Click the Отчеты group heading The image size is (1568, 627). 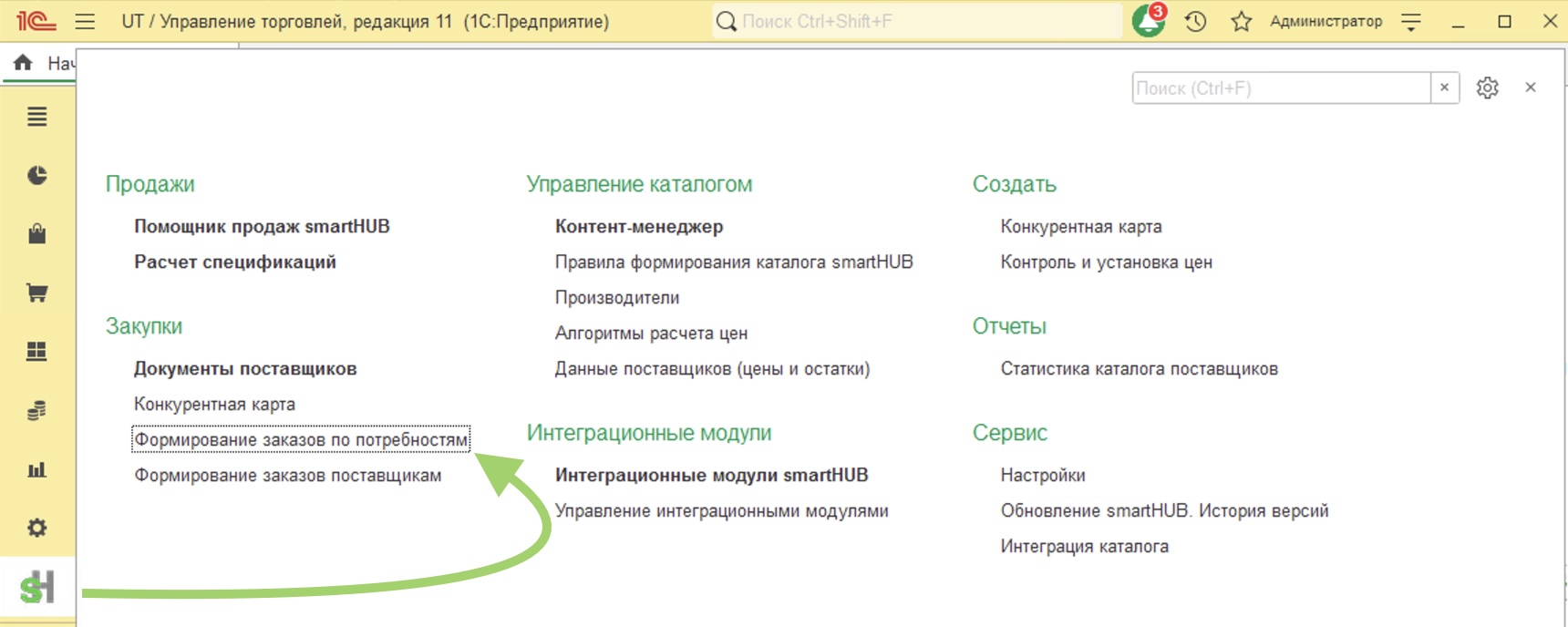coord(1009,326)
